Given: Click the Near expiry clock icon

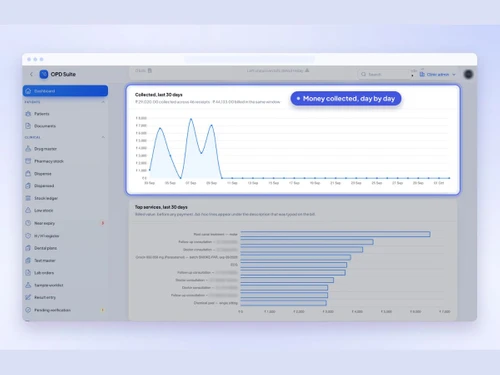Looking at the screenshot, I should [x=28, y=223].
